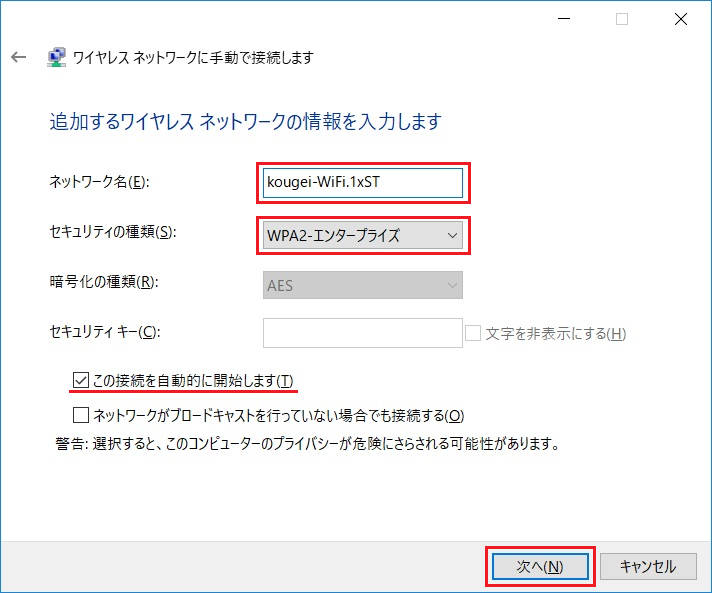Viewport: 712px width, 593px height.
Task: Go back with the arrow icon
Action: [x=19, y=57]
